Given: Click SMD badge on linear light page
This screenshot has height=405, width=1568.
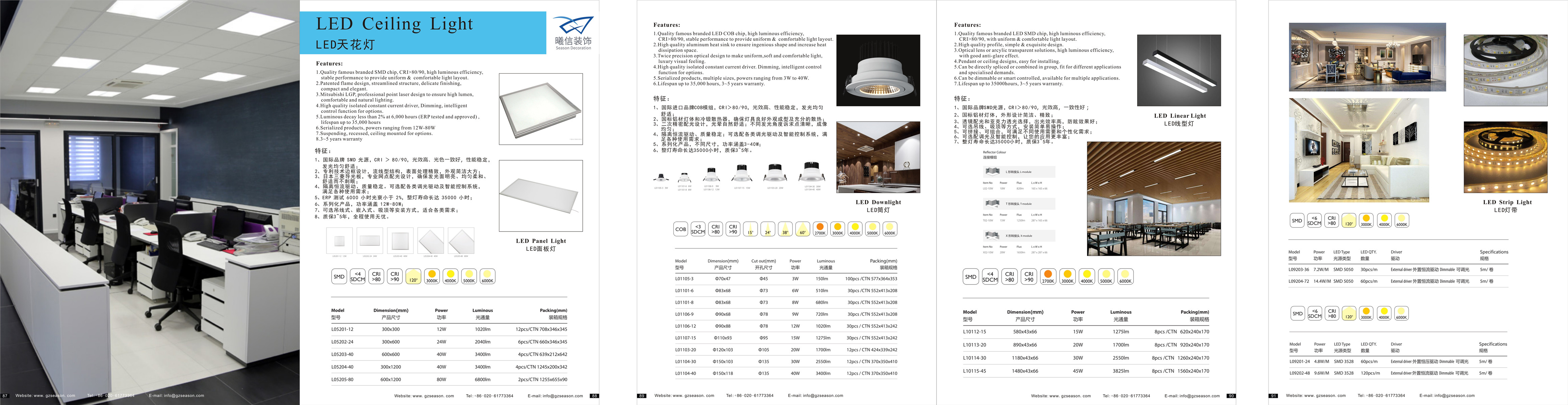Looking at the screenshot, I should pos(971,277).
